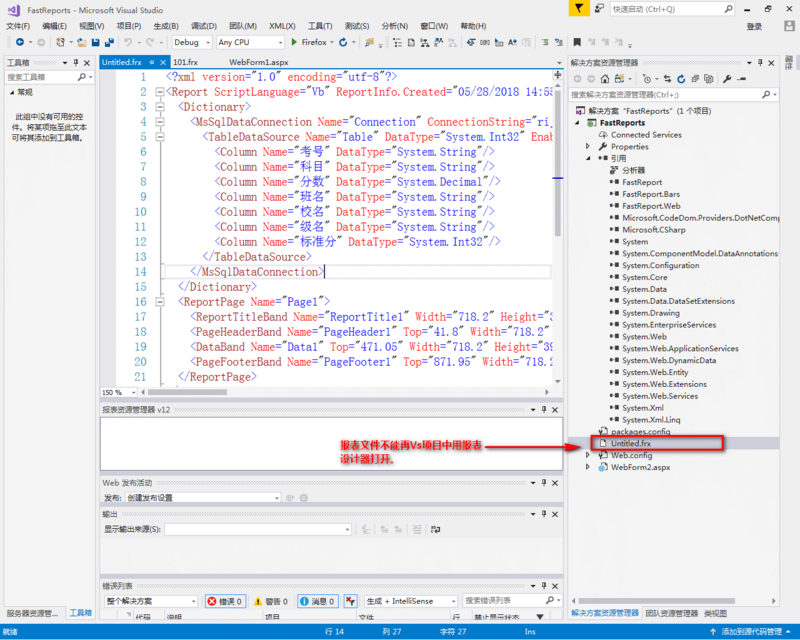This screenshot has height=640, width=800.
Task: Switch to class view bottom tab
Action: [x=715, y=613]
